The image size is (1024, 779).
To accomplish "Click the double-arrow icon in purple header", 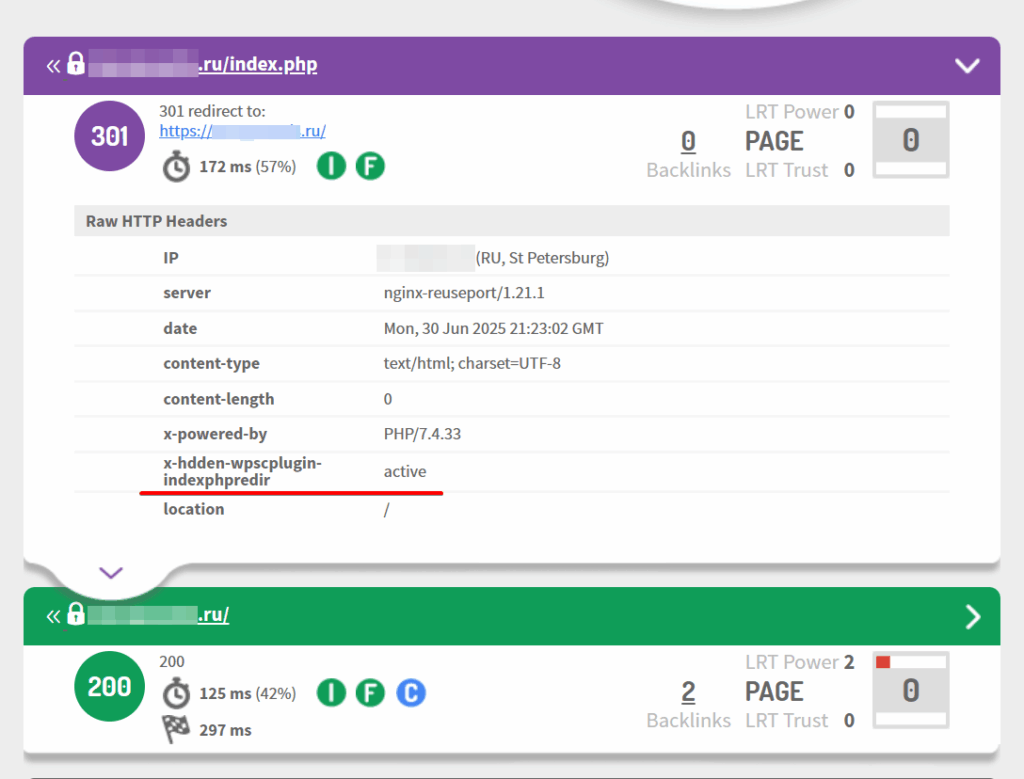I will click(54, 65).
